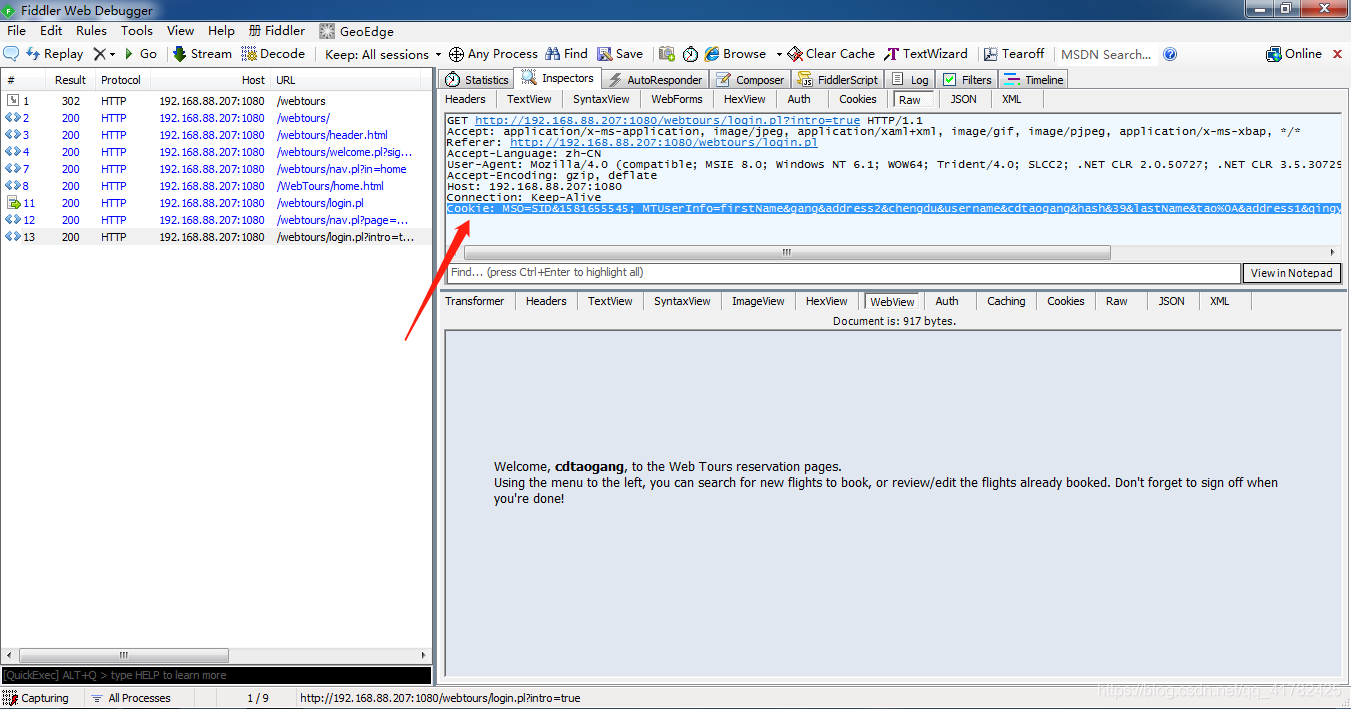This screenshot has height=709, width=1351.
Task: Select session 11 /webtours/login.pl
Action: click(217, 203)
